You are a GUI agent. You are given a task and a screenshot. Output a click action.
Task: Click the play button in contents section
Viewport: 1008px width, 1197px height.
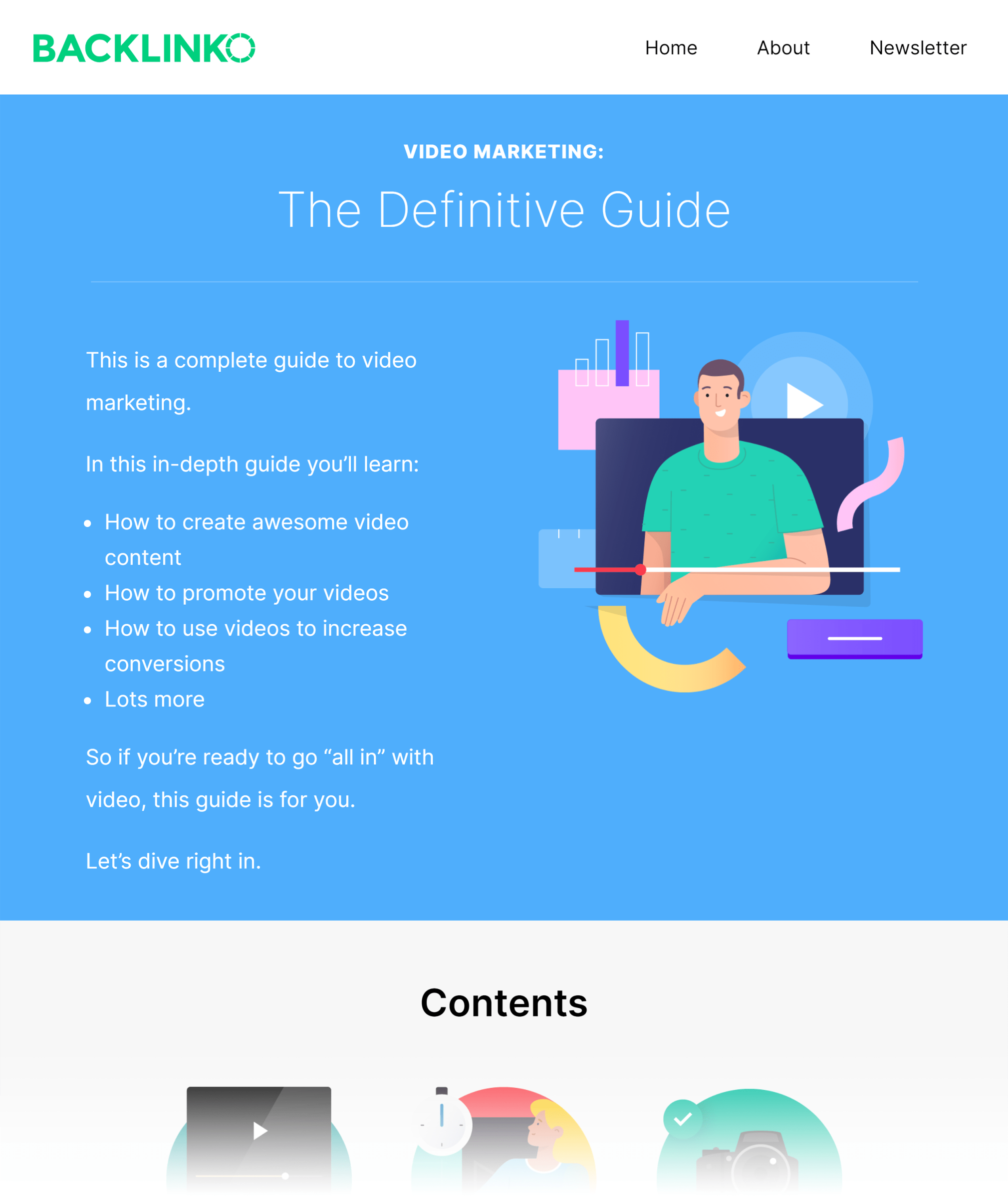click(259, 1129)
